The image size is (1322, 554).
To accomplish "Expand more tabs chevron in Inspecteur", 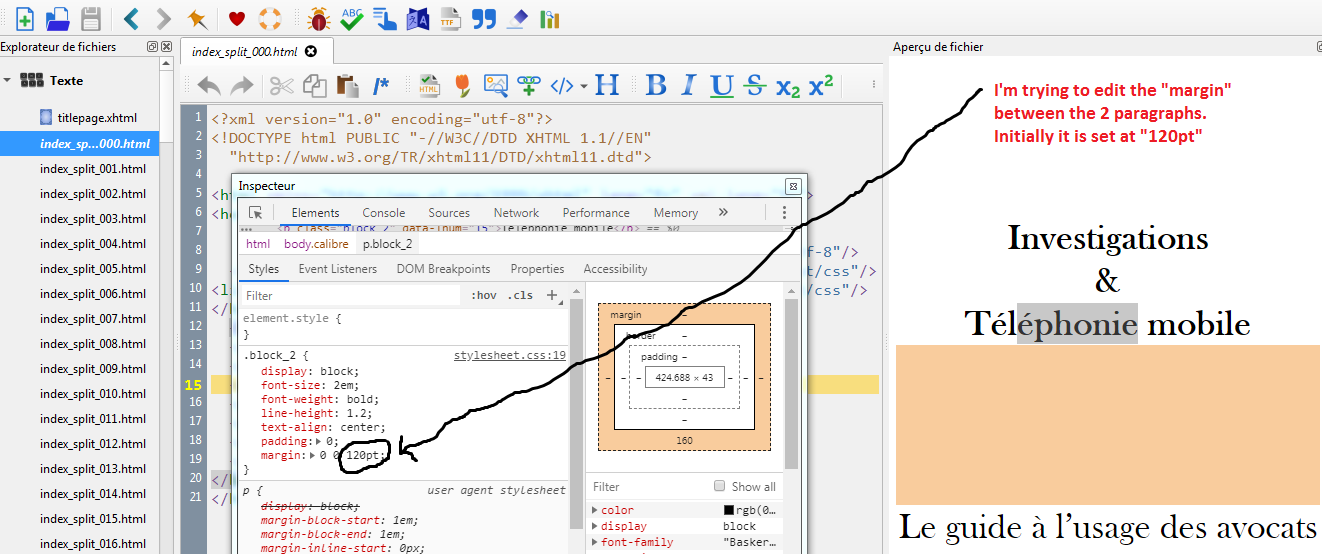I will pyautogui.click(x=723, y=212).
